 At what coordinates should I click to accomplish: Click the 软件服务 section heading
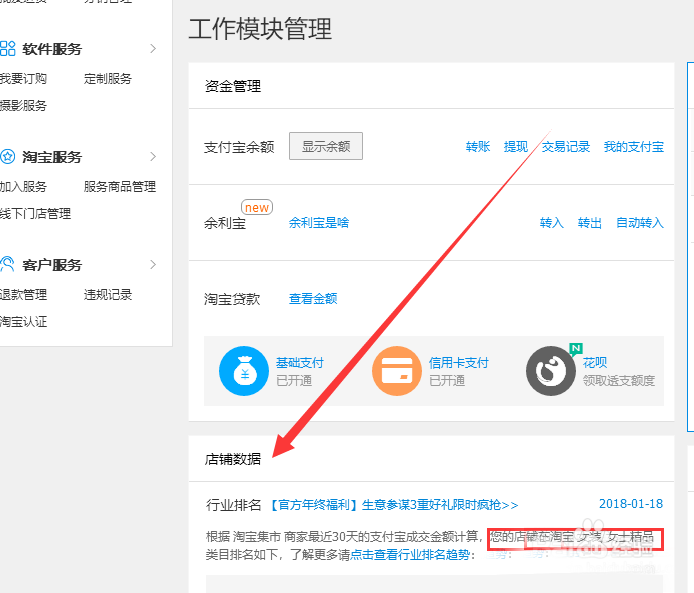pyautogui.click(x=52, y=49)
